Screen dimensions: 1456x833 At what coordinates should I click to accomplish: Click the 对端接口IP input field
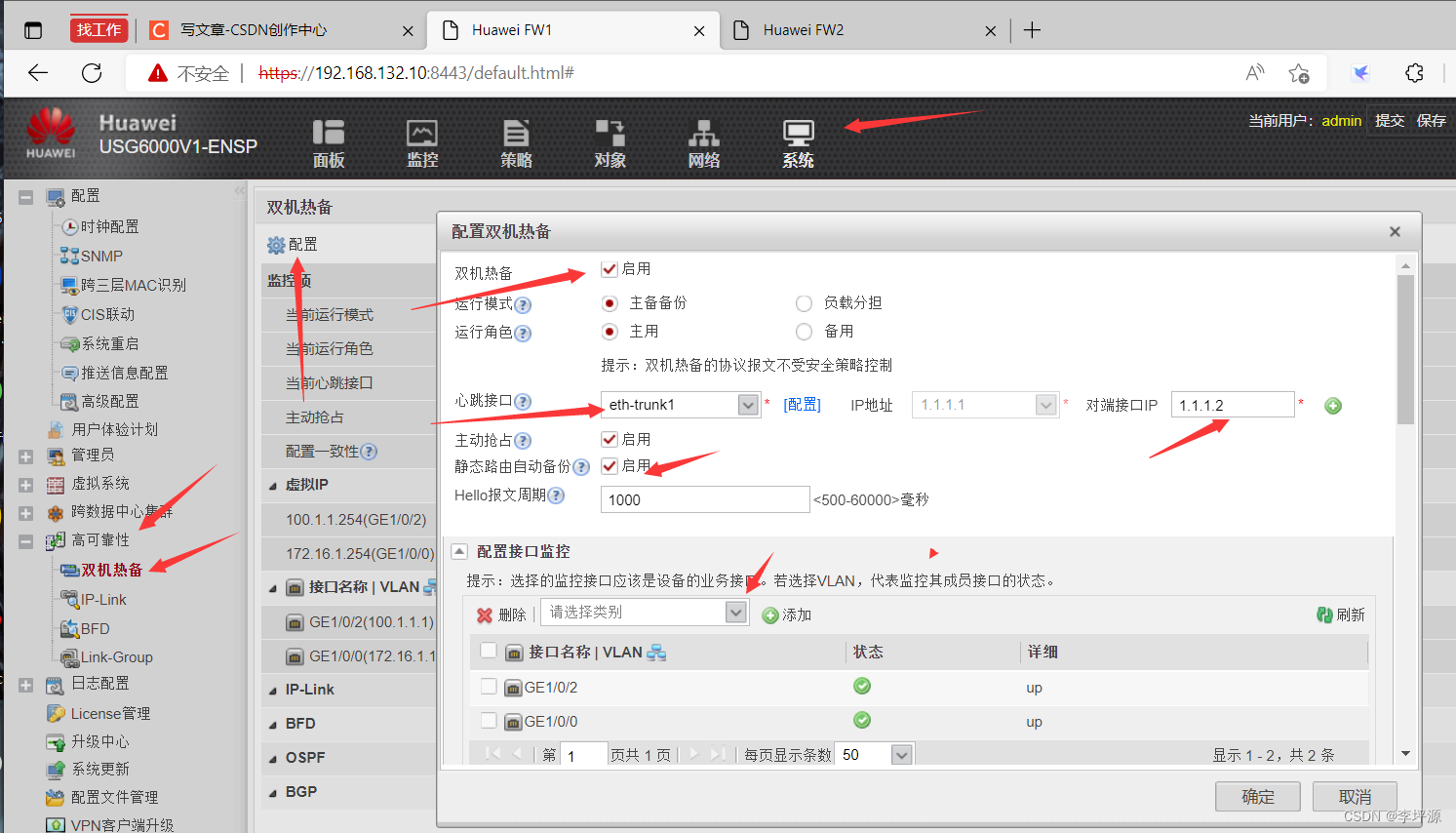point(1233,405)
